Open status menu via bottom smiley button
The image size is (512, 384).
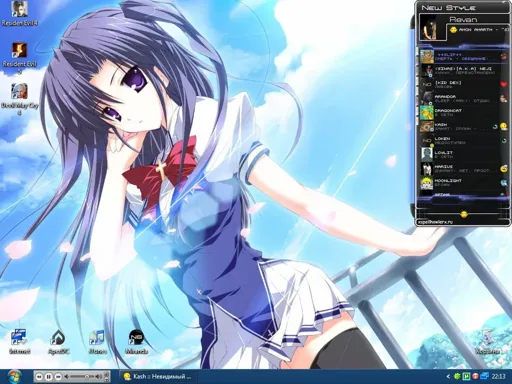pos(463,214)
